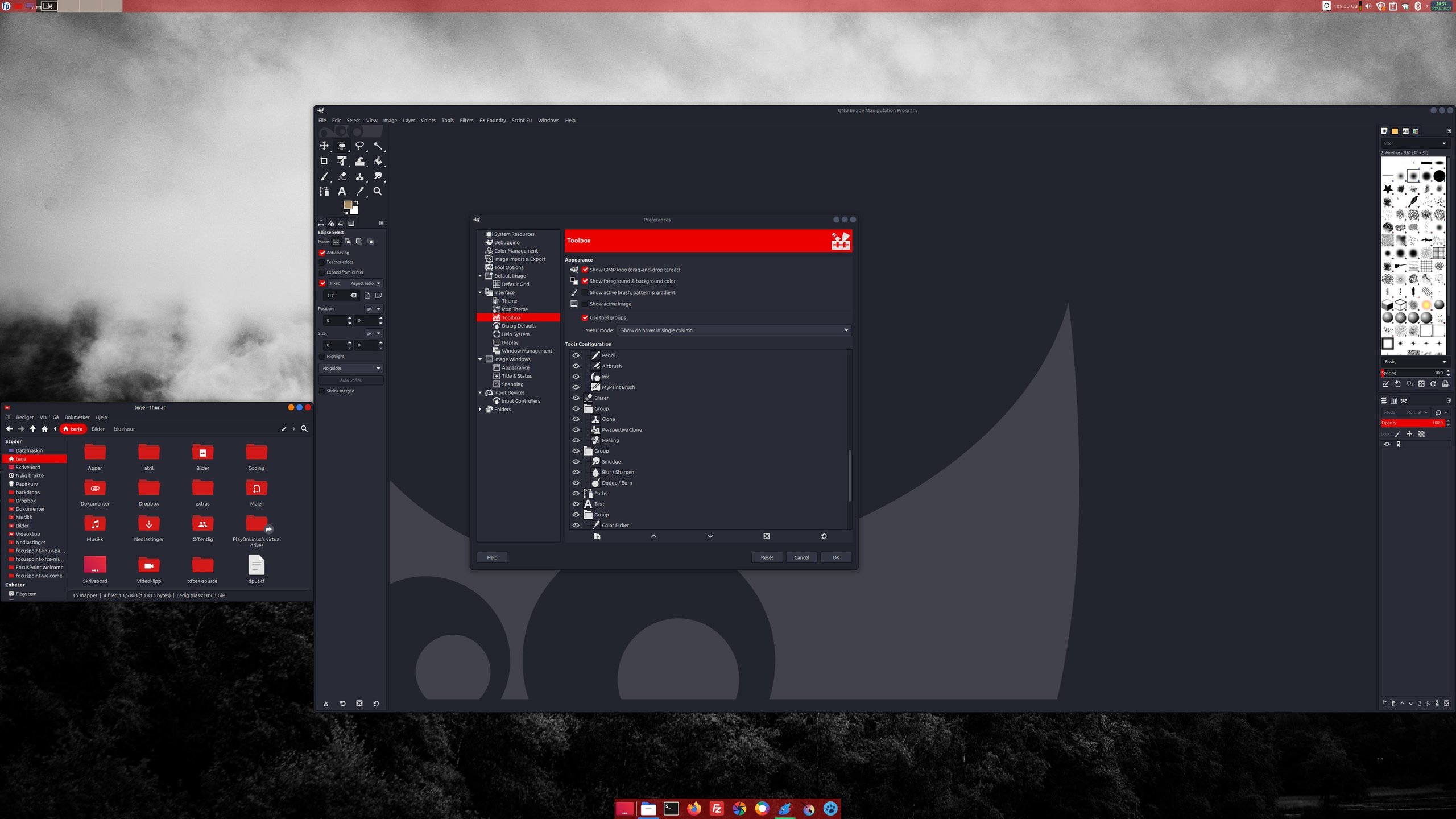The image size is (1456, 819).
Task: Click the Reset button in Preferences
Action: click(x=767, y=557)
